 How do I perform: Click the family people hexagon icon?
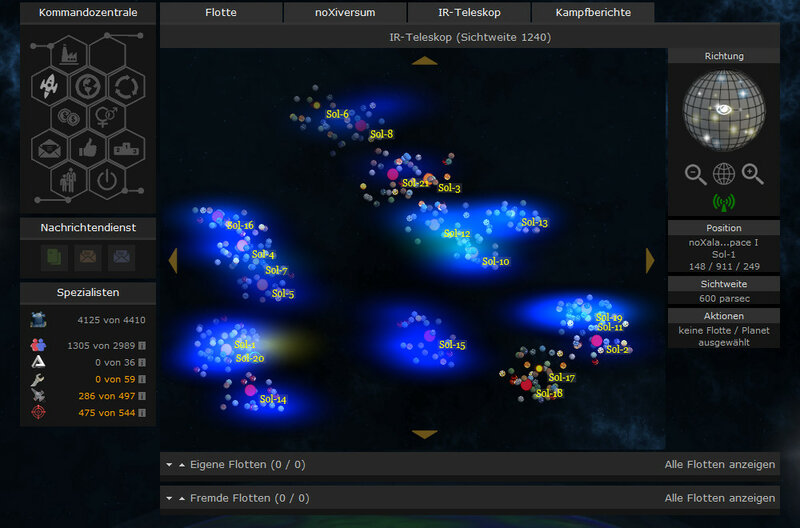69,181
